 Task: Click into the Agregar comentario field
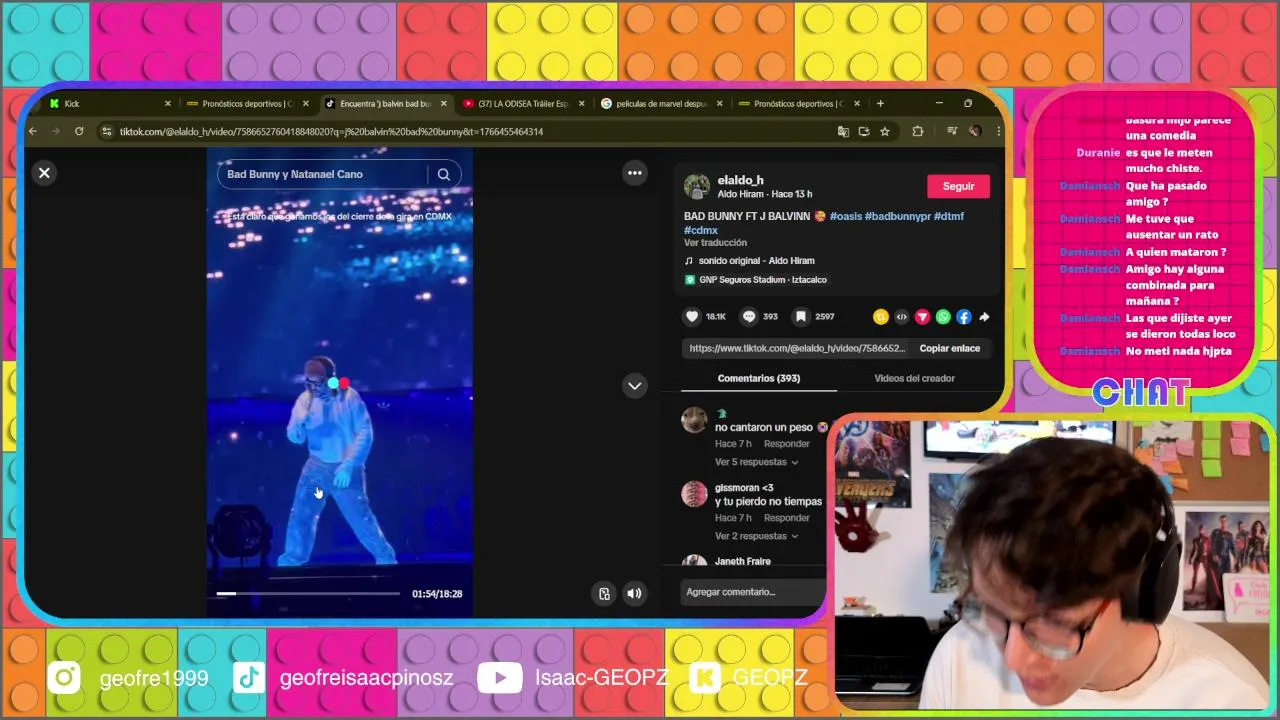tap(752, 592)
